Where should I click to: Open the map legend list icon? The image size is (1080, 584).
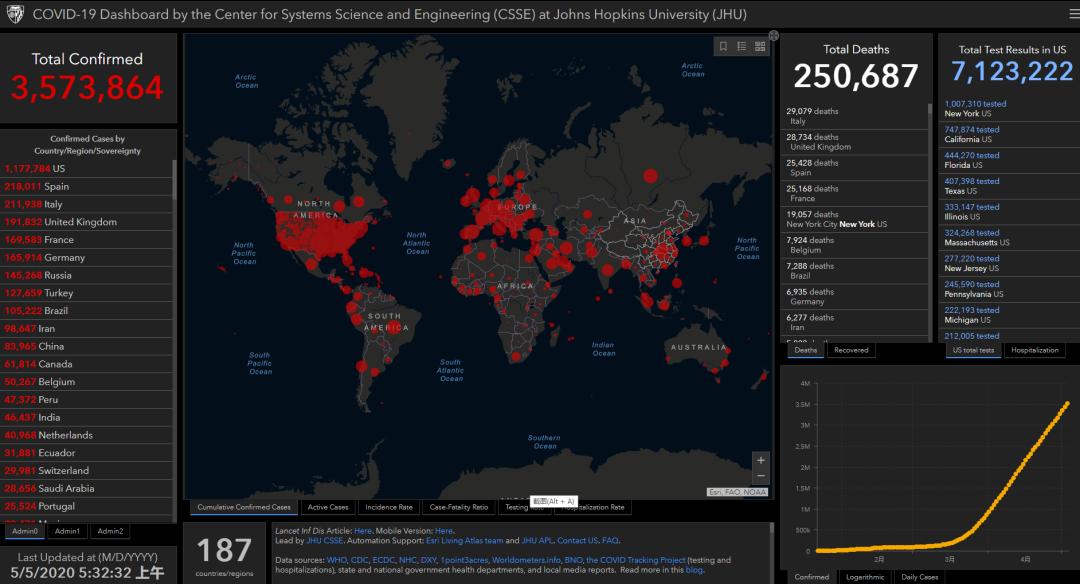point(741,46)
